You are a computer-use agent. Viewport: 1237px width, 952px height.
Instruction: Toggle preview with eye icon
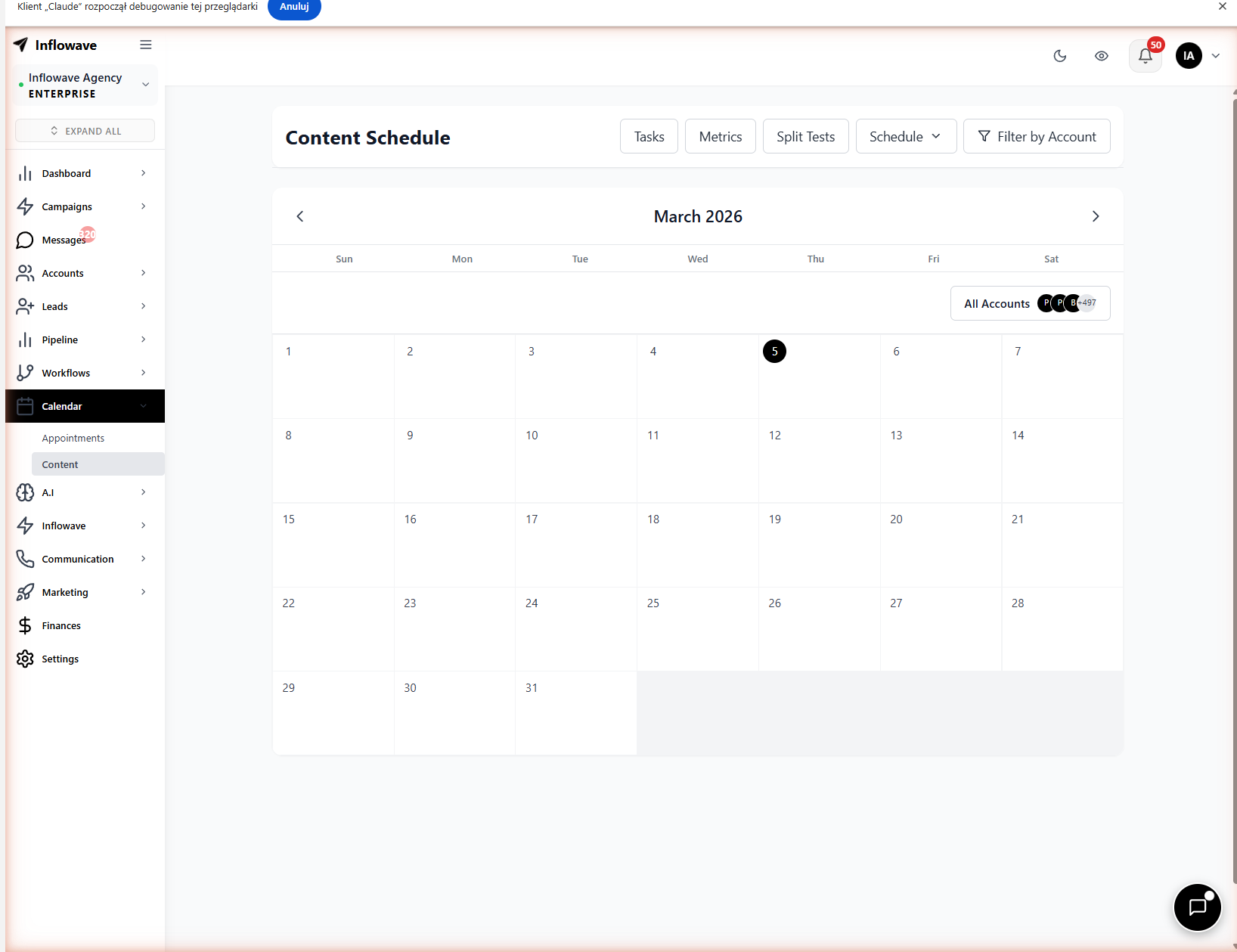pyautogui.click(x=1101, y=56)
